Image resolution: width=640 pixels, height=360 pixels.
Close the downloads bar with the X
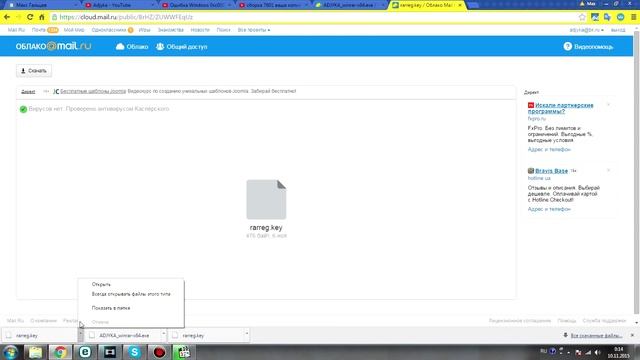tap(632, 335)
